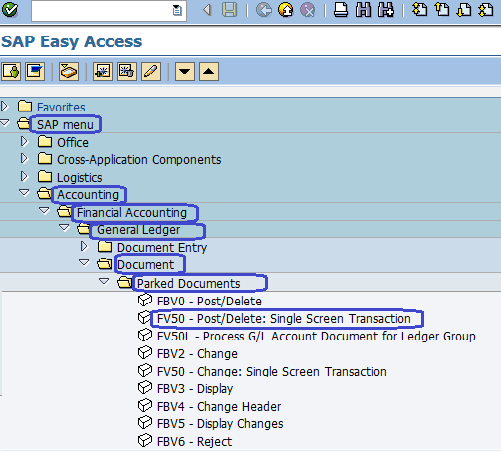Image resolution: width=501 pixels, height=452 pixels.
Task: Select FBV3 - Display transaction
Action: pyautogui.click(x=195, y=389)
